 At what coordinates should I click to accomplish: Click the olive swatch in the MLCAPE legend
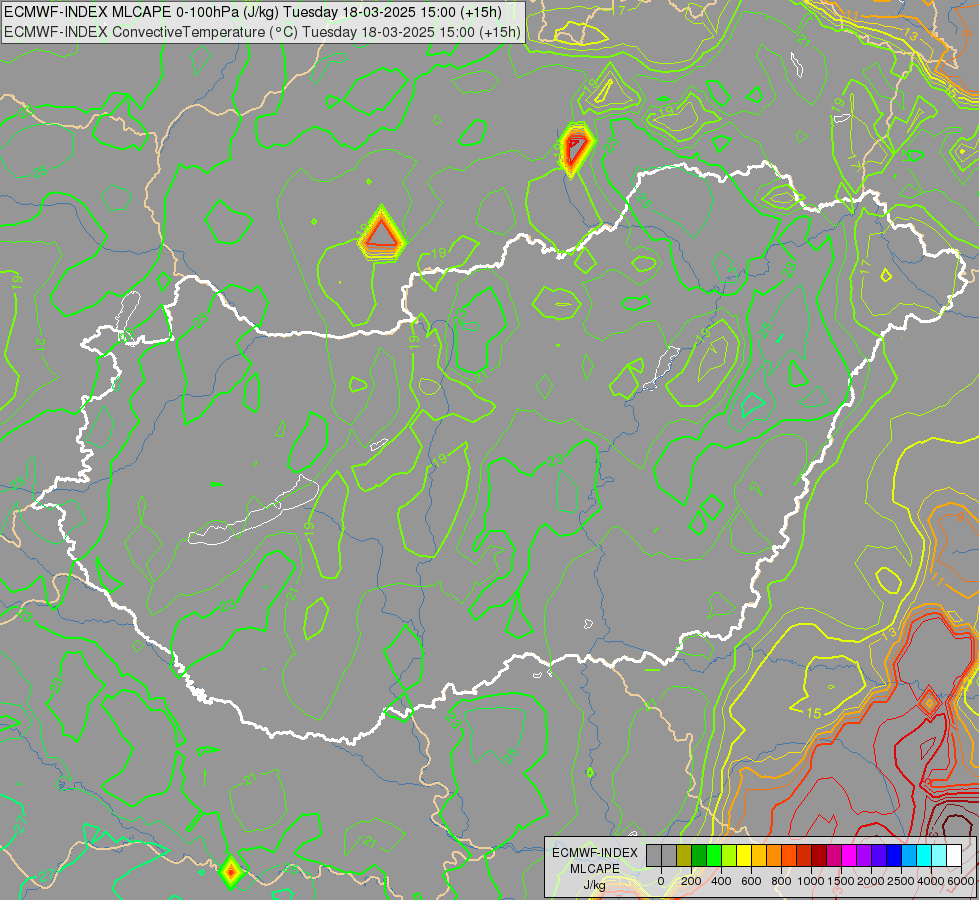pyautogui.click(x=684, y=856)
